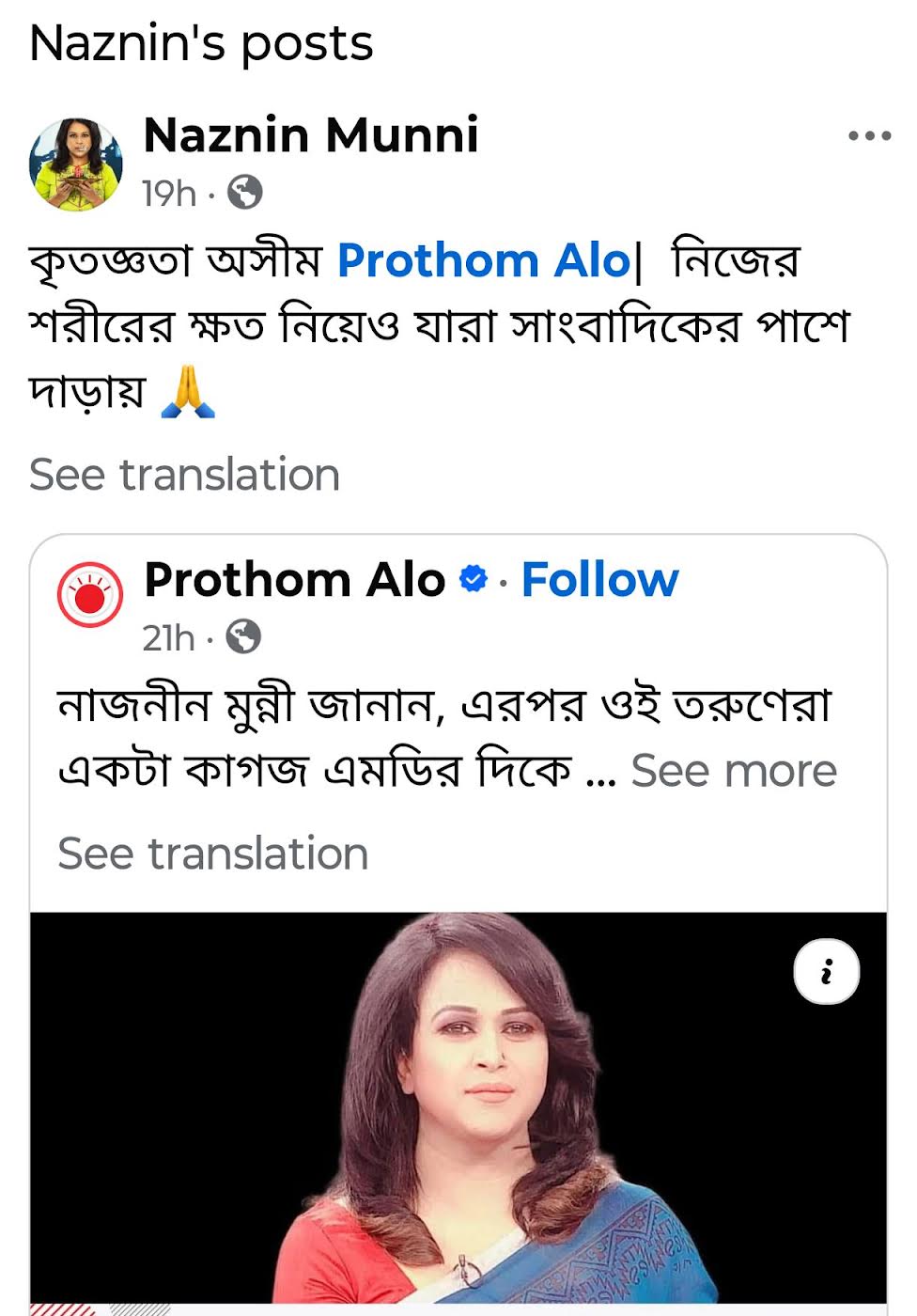
Task: Open the three-dots post options menu
Action: tap(868, 136)
